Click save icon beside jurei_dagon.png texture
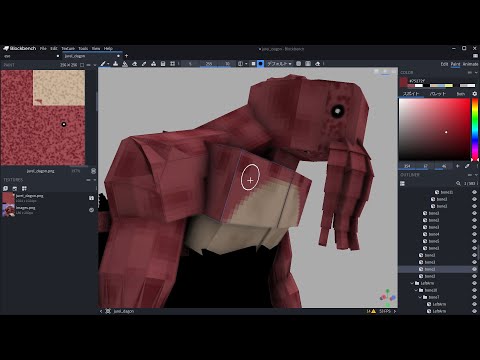This screenshot has height=360, width=480. (x=91, y=198)
